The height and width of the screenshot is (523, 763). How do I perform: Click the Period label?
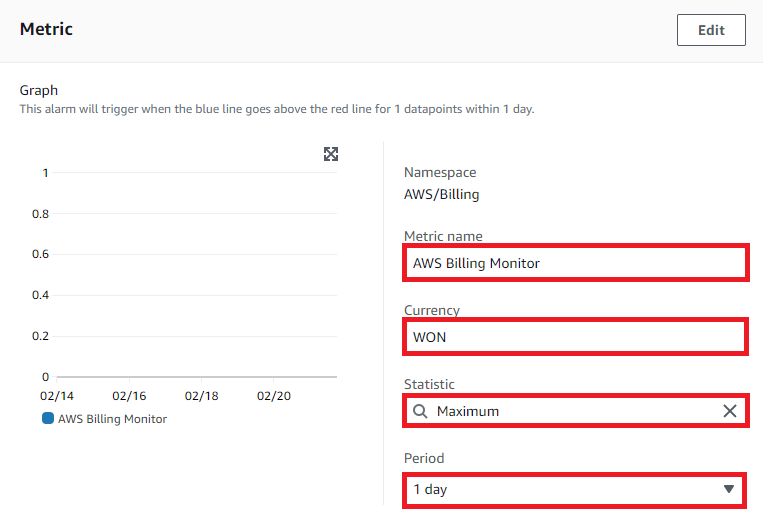(424, 458)
